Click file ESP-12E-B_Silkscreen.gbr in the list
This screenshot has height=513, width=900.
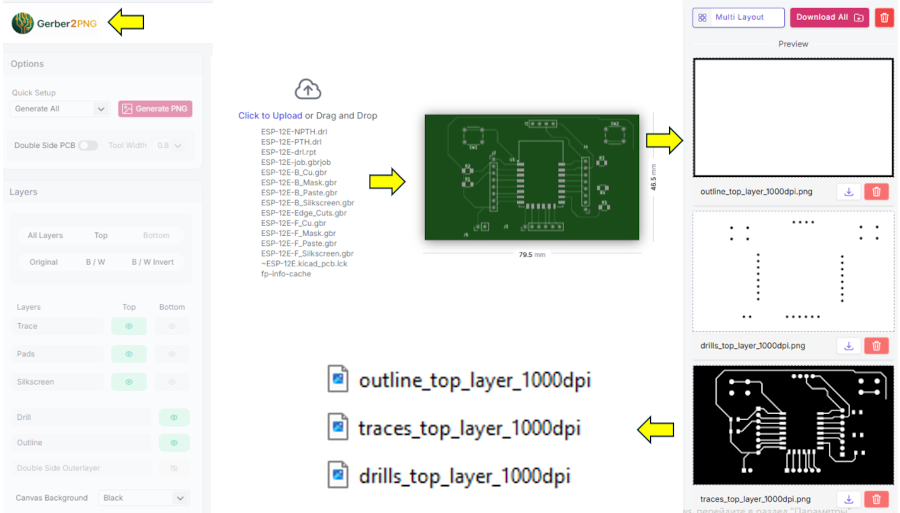tap(308, 203)
